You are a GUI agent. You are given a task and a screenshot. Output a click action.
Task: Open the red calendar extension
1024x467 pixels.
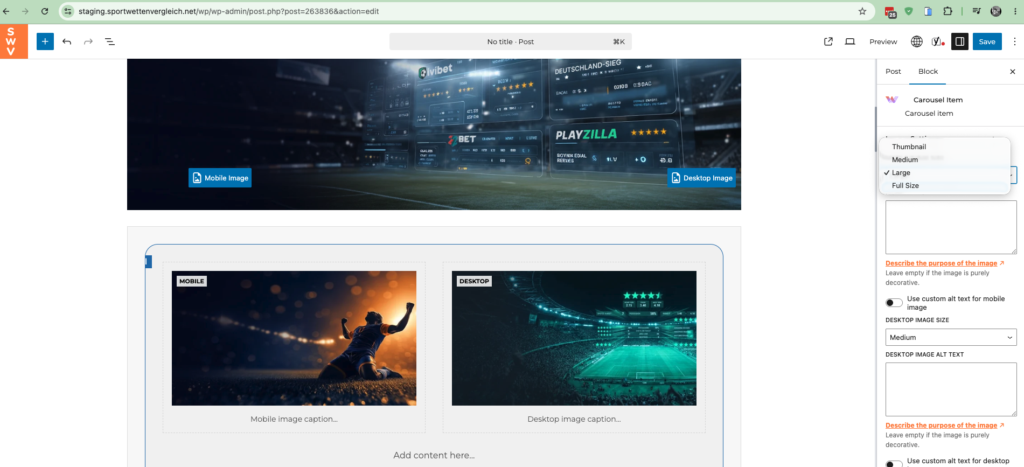click(x=890, y=11)
